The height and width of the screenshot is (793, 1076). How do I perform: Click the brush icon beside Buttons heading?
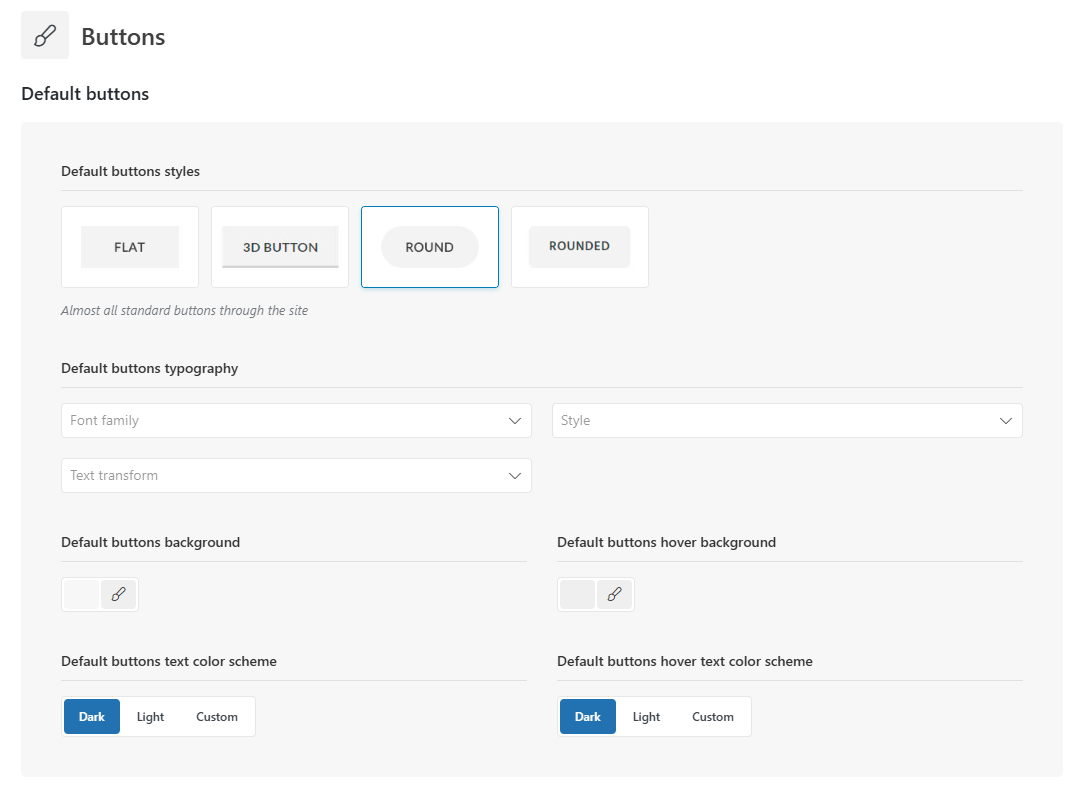coord(45,35)
